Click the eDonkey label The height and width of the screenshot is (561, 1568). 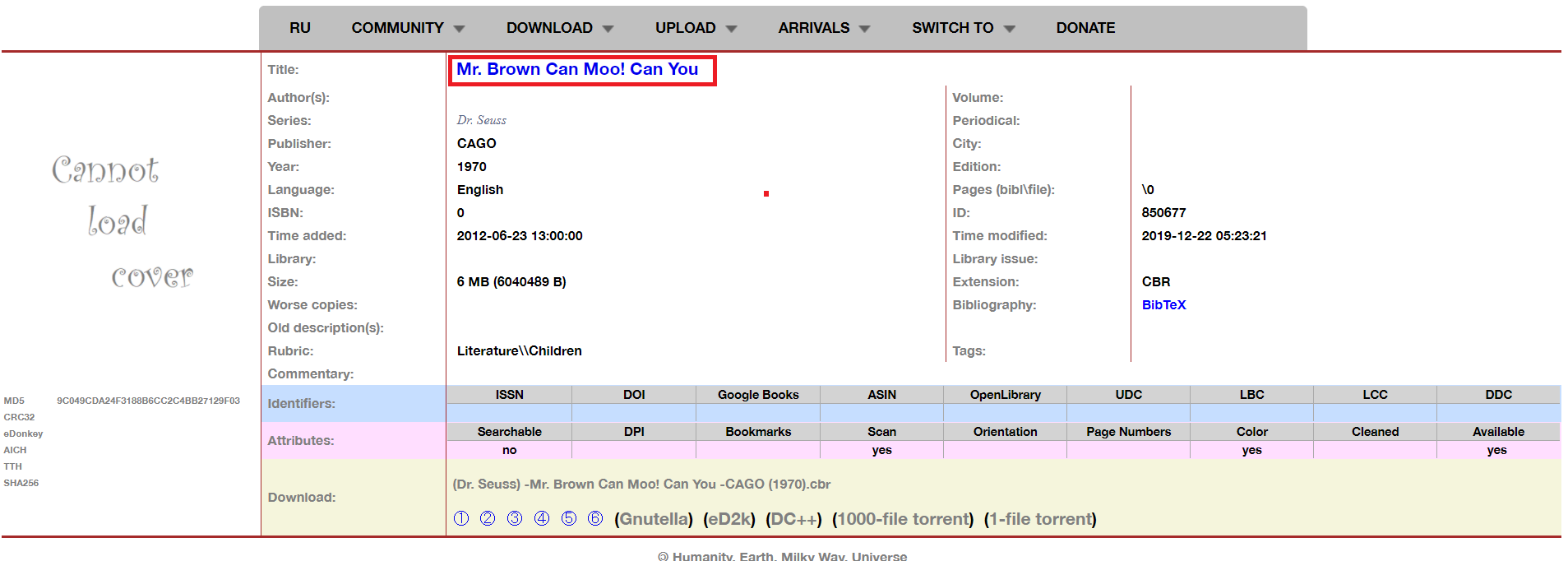tap(23, 433)
